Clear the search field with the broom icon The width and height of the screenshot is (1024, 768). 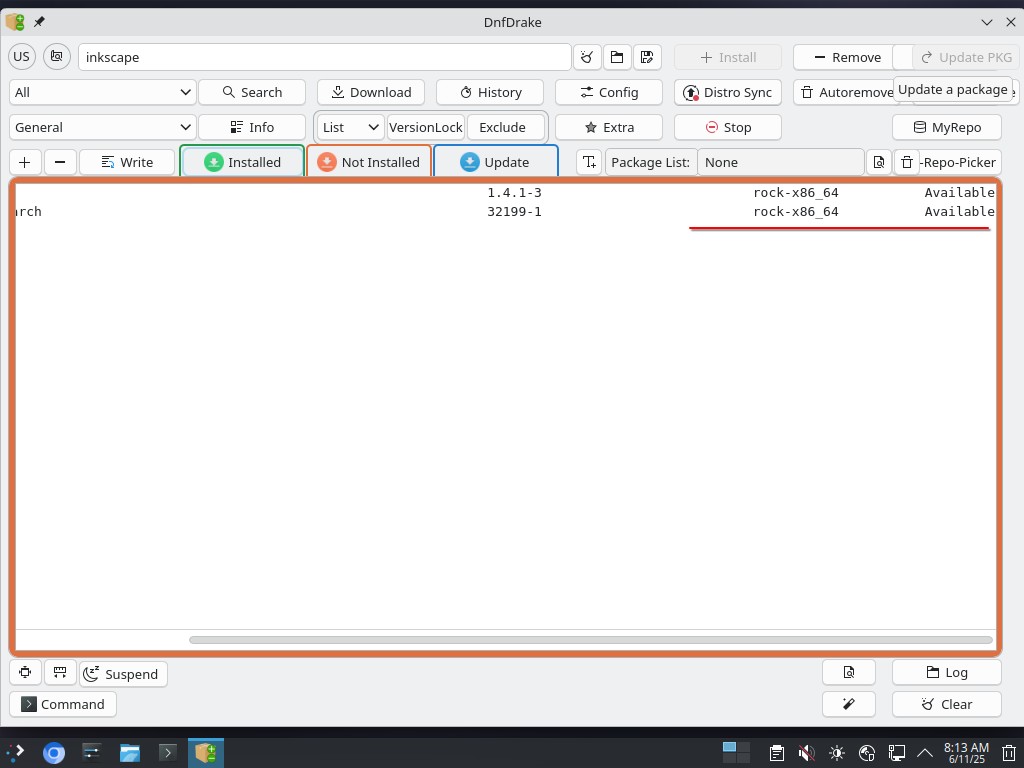[x=586, y=57]
